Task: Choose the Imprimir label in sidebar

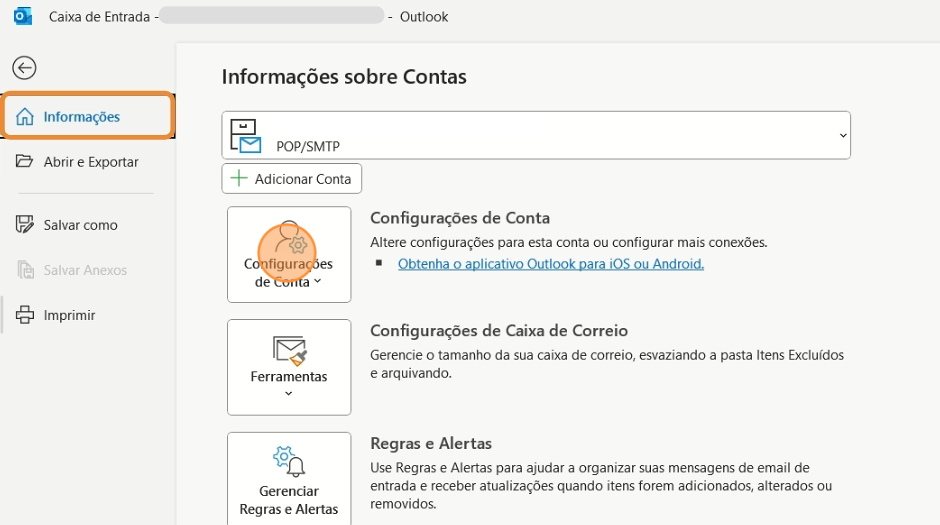Action: (69, 315)
